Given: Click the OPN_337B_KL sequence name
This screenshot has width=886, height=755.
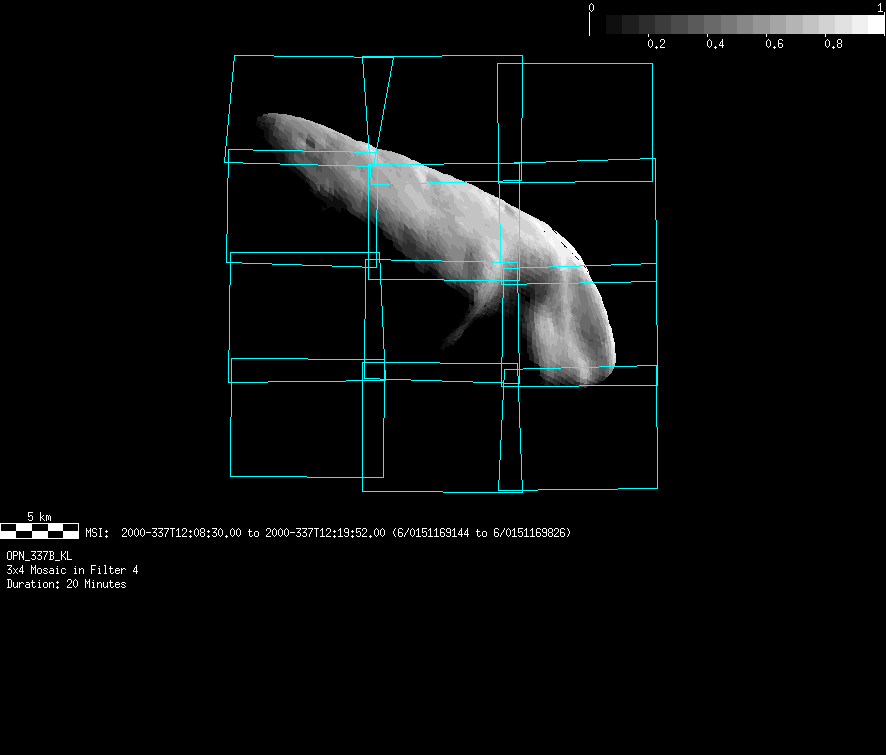Looking at the screenshot, I should coord(39,555).
